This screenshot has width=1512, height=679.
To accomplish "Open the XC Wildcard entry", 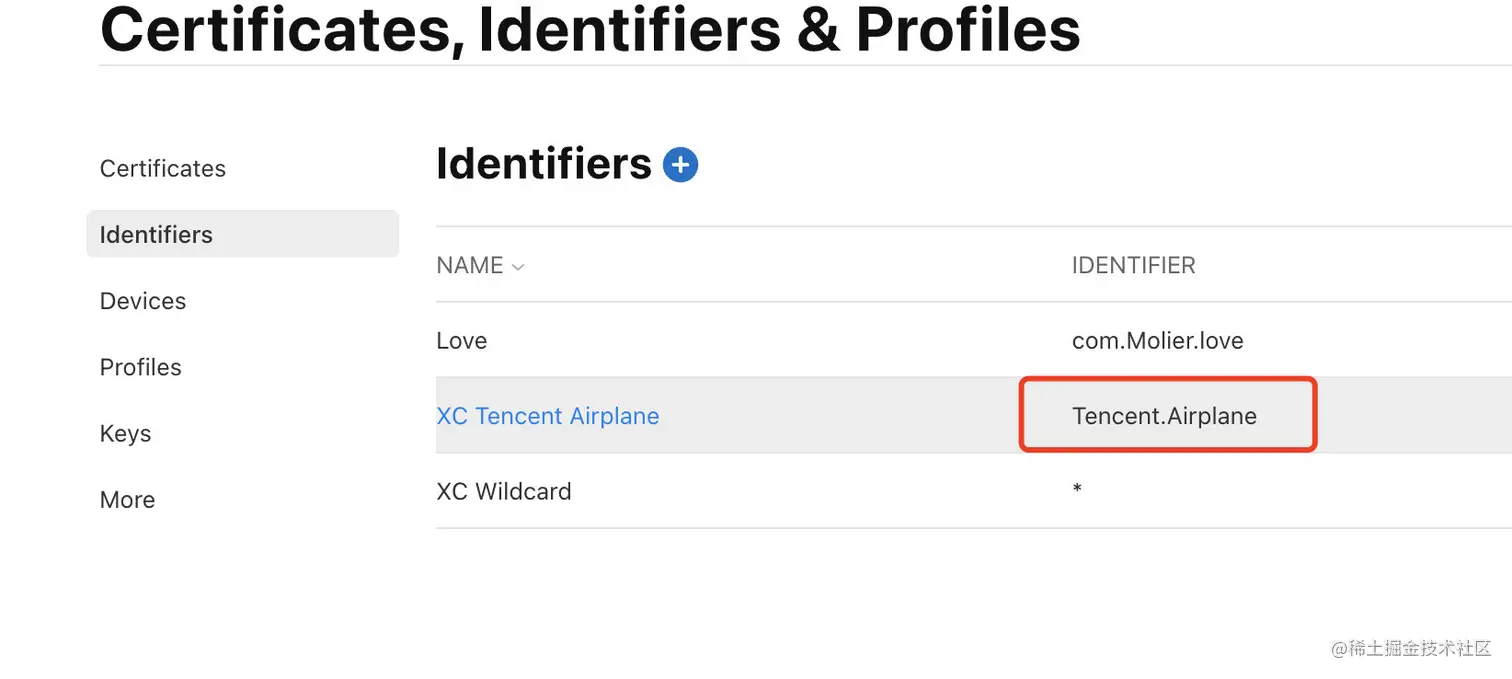I will pos(504,492).
